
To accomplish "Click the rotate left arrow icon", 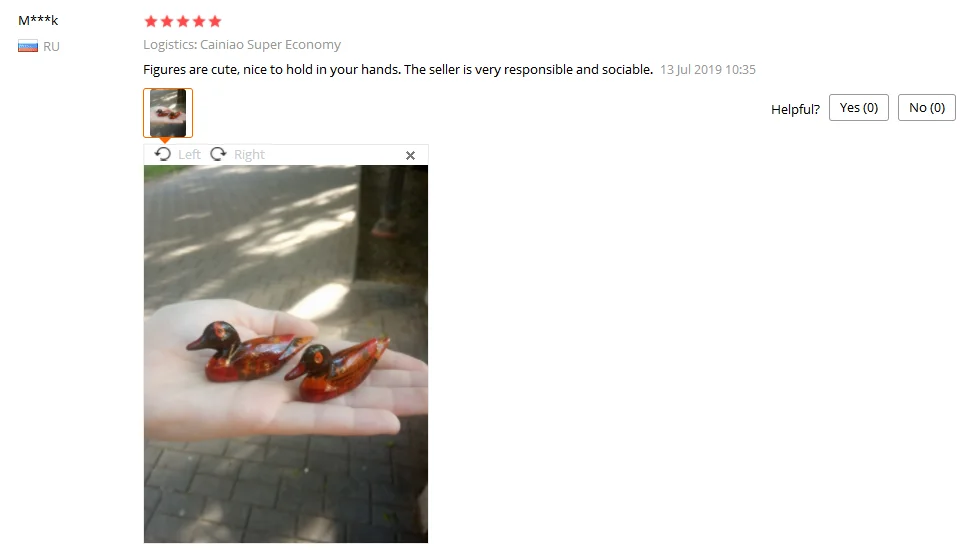I will pos(163,154).
